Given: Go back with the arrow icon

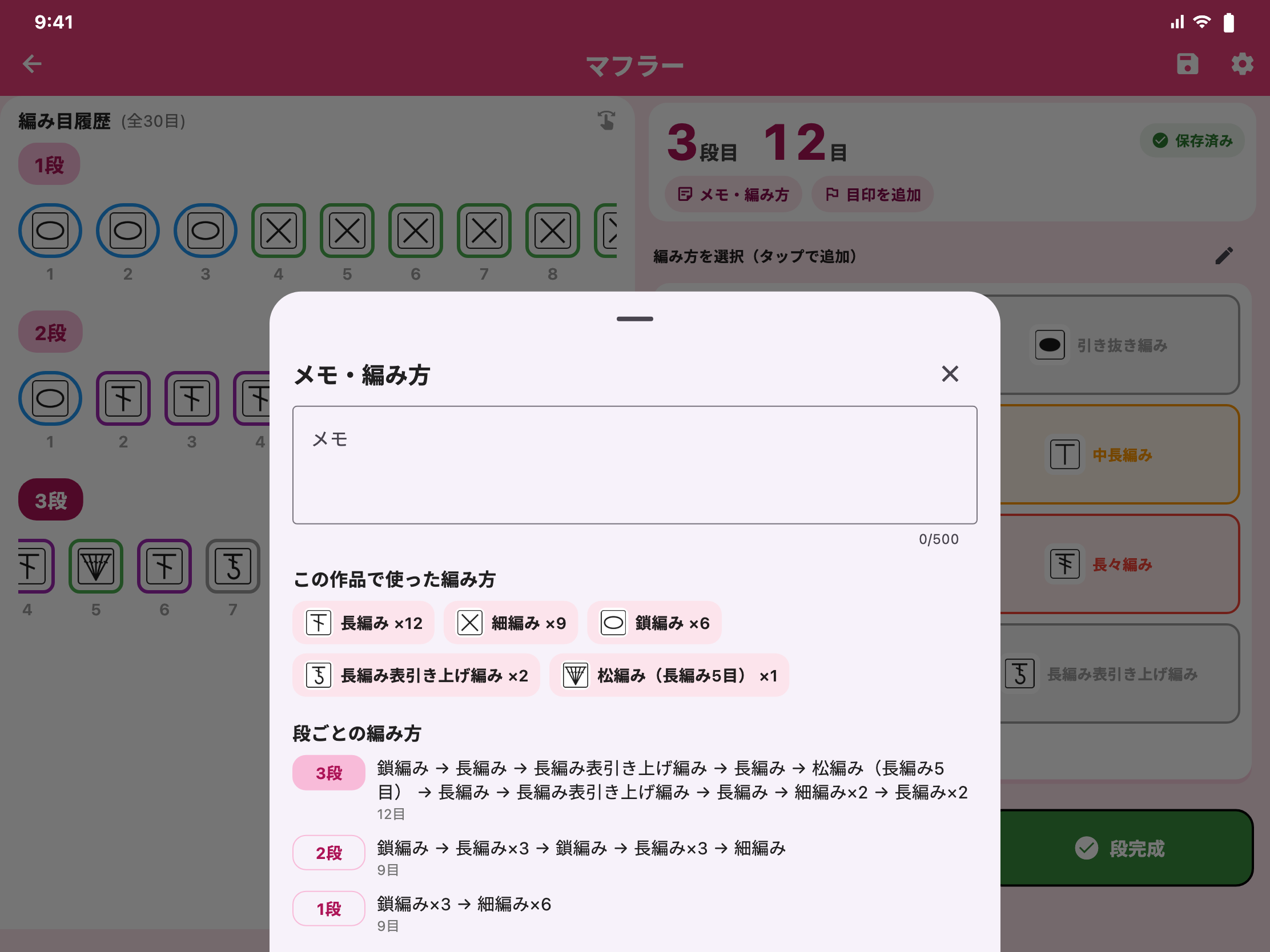Looking at the screenshot, I should tap(32, 64).
